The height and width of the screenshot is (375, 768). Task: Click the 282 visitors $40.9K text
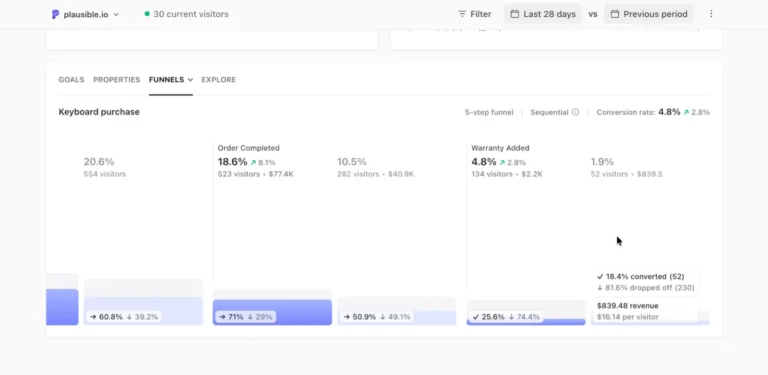[x=376, y=174]
